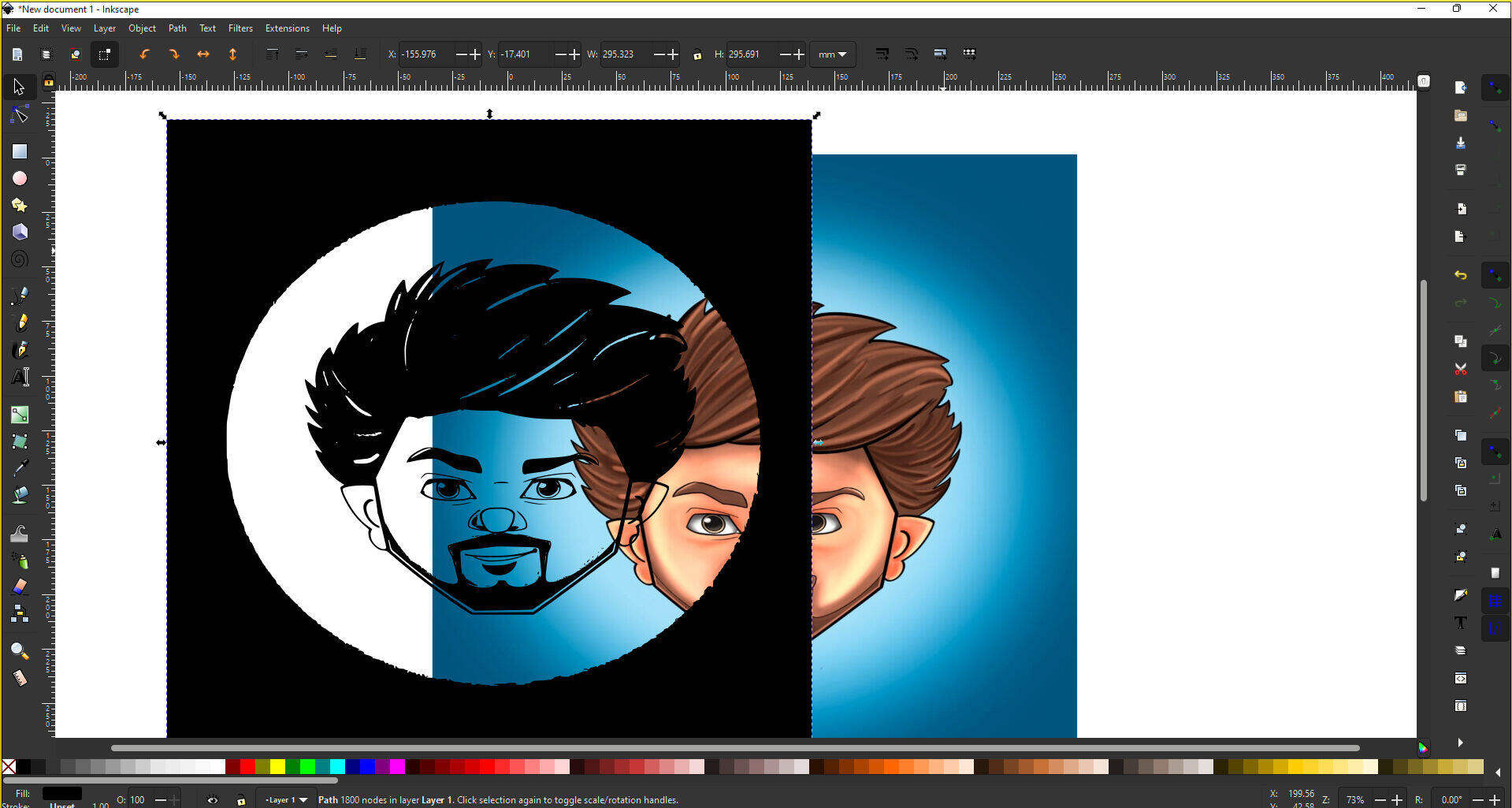Open the Filters menu

coord(240,28)
